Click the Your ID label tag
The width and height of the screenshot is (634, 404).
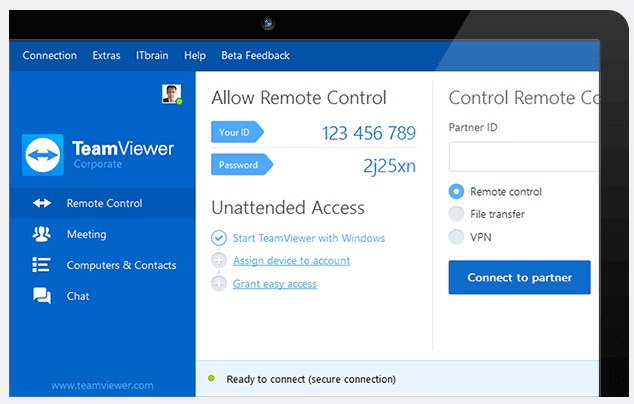click(237, 132)
